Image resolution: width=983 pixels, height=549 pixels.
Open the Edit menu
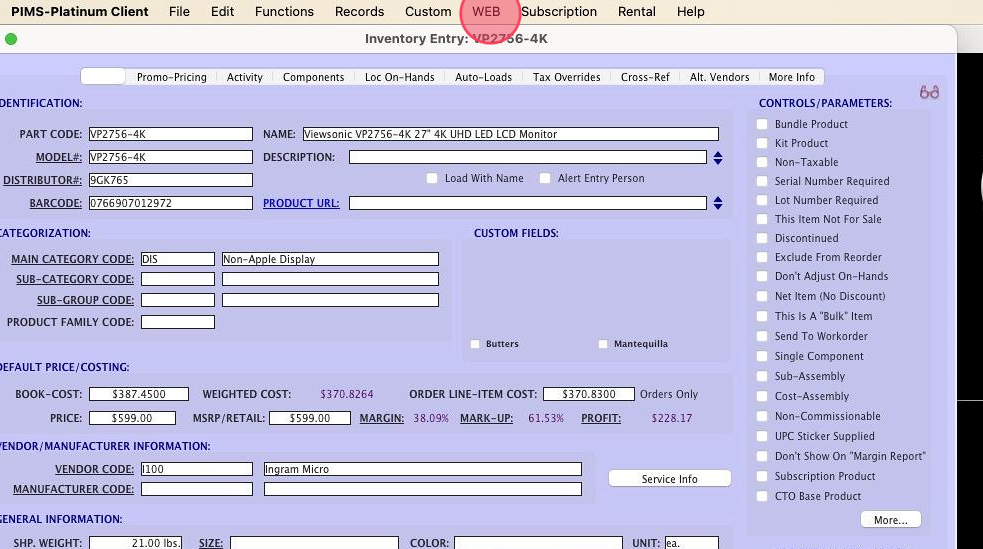click(223, 11)
